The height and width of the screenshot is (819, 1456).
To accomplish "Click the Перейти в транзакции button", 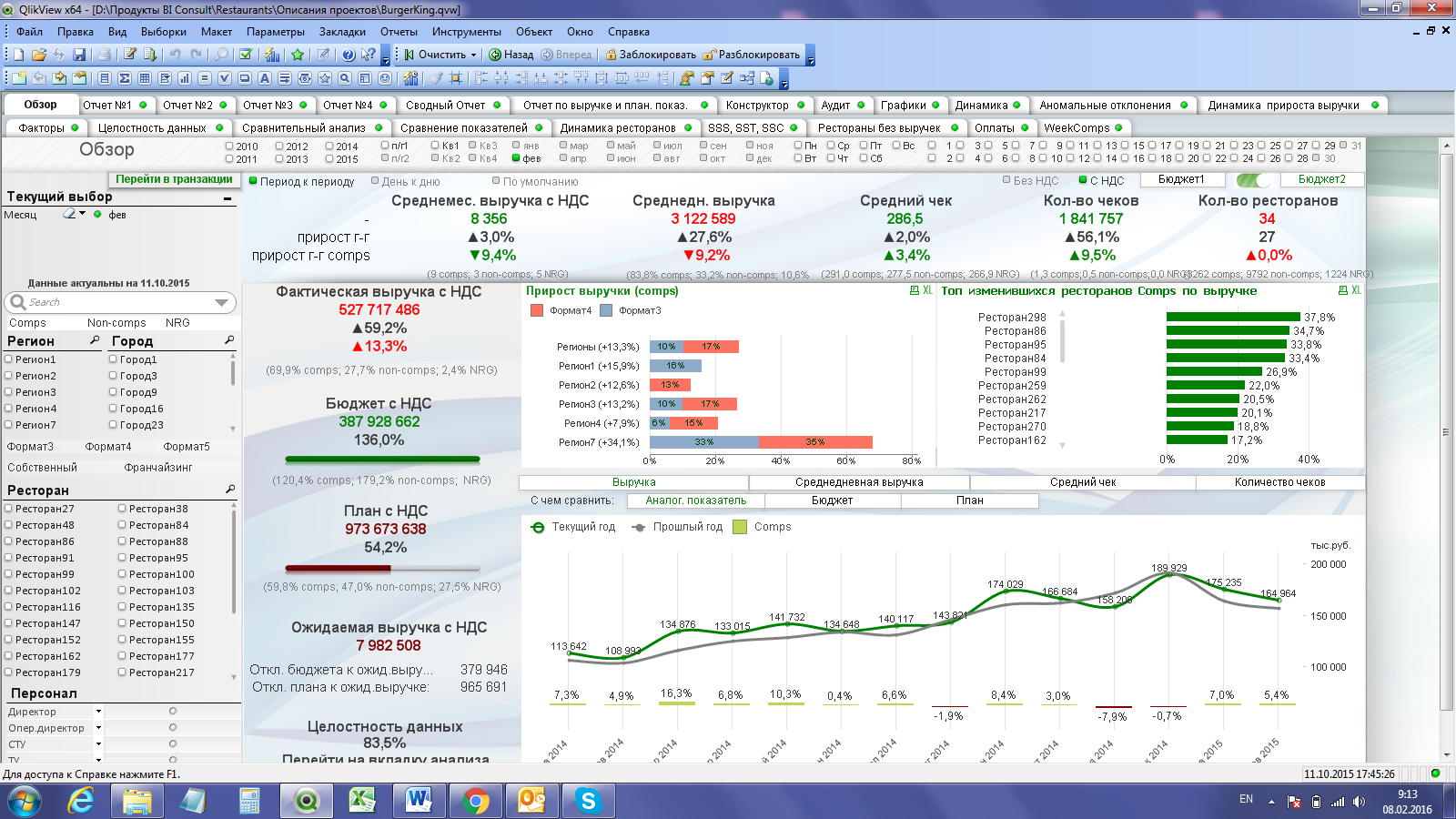I will 173,179.
